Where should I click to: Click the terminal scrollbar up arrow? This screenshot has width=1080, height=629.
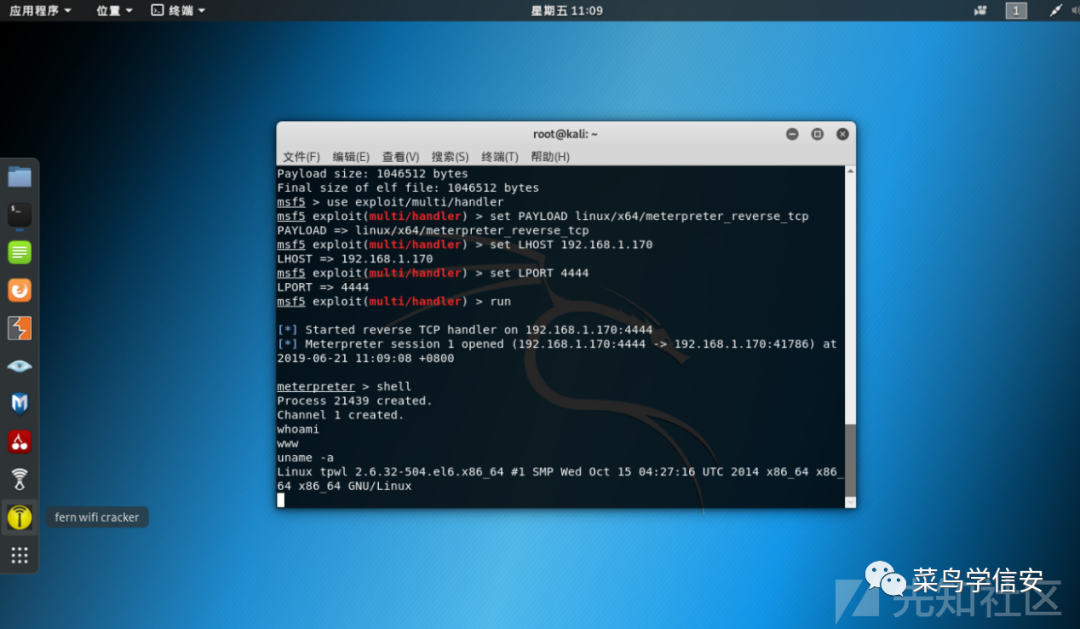pyautogui.click(x=851, y=171)
